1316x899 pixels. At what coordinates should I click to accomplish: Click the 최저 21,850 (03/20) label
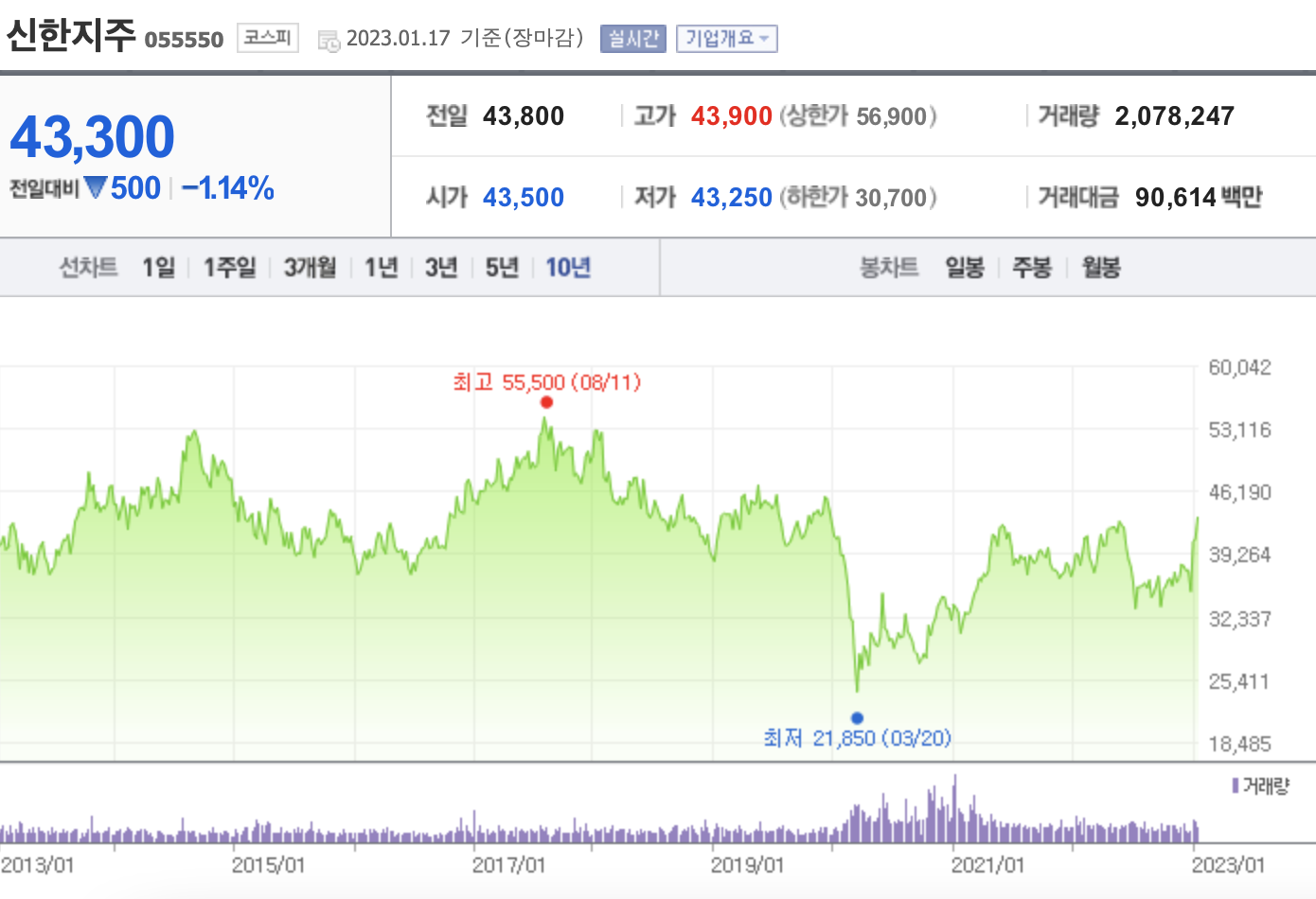point(858,738)
